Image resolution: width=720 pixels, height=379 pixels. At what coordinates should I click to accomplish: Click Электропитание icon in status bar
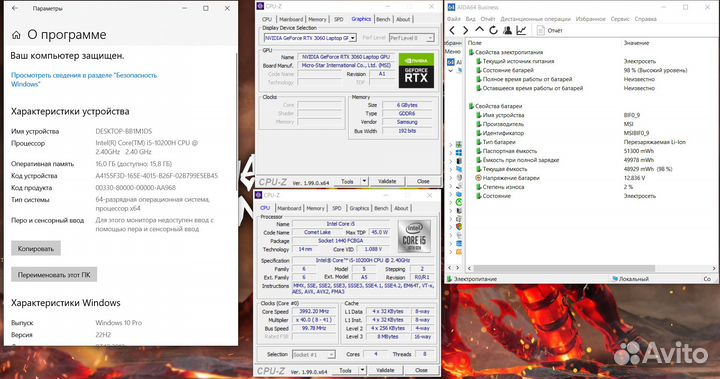click(x=450, y=279)
